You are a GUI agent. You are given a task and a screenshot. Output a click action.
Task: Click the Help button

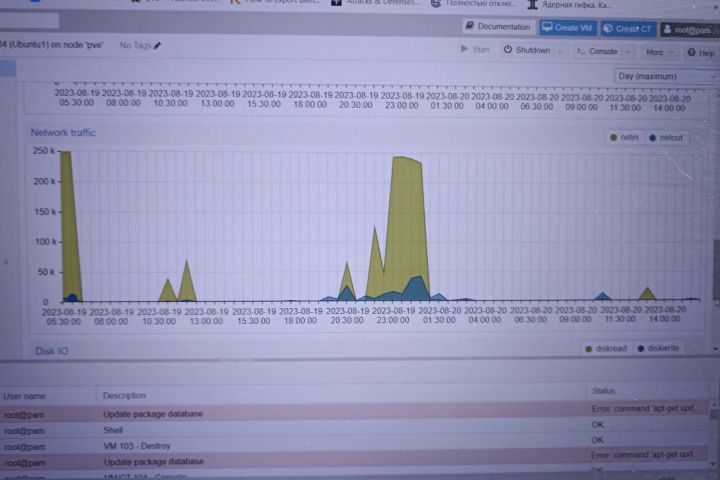[x=701, y=53]
